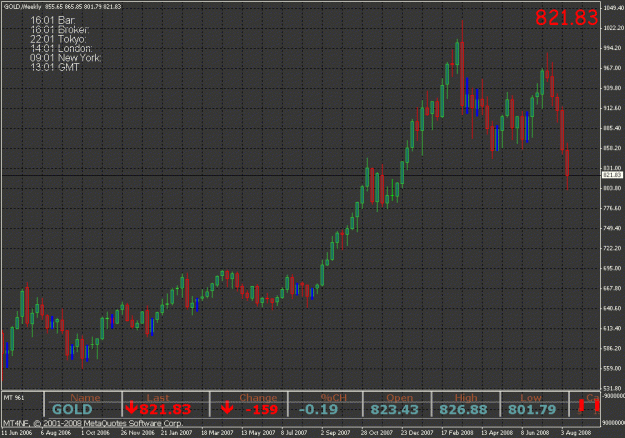Click the 695.00 price axis label
This screenshot has height=438, width=625.
pos(614,268)
